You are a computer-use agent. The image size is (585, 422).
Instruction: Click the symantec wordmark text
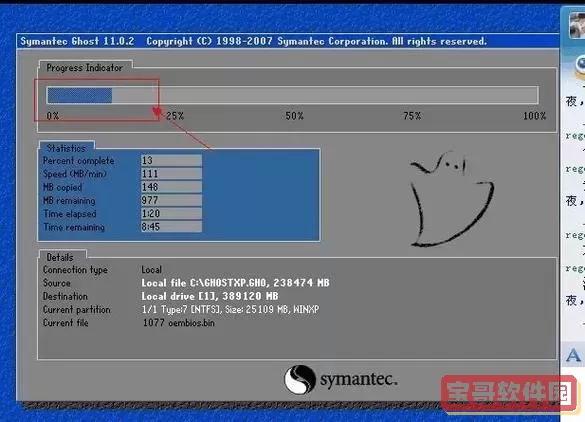tap(359, 379)
